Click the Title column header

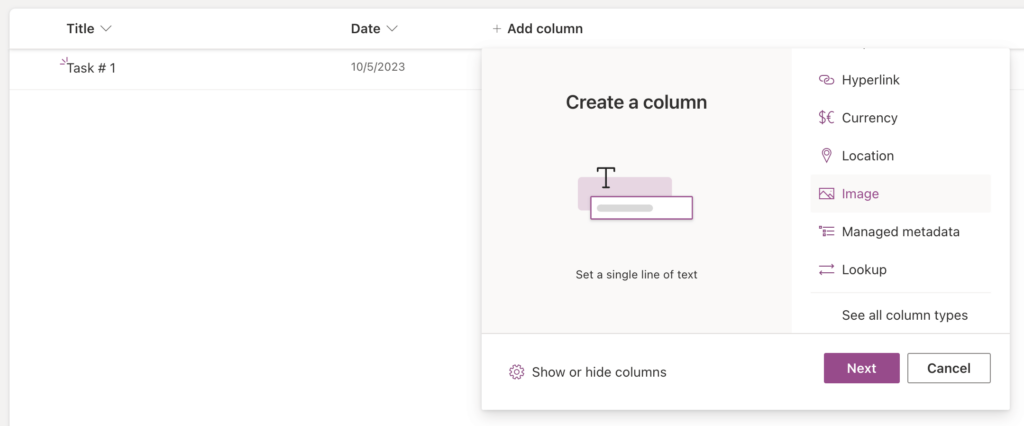tap(89, 29)
